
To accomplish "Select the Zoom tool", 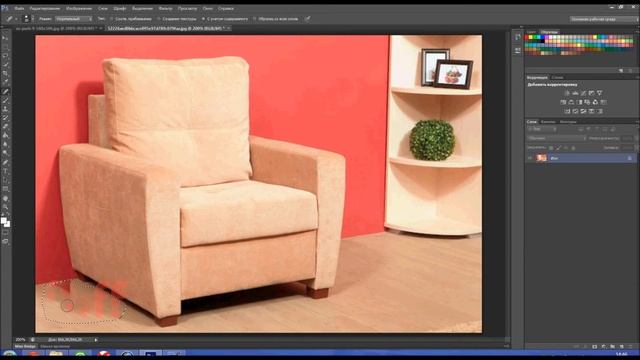I will (x=5, y=207).
